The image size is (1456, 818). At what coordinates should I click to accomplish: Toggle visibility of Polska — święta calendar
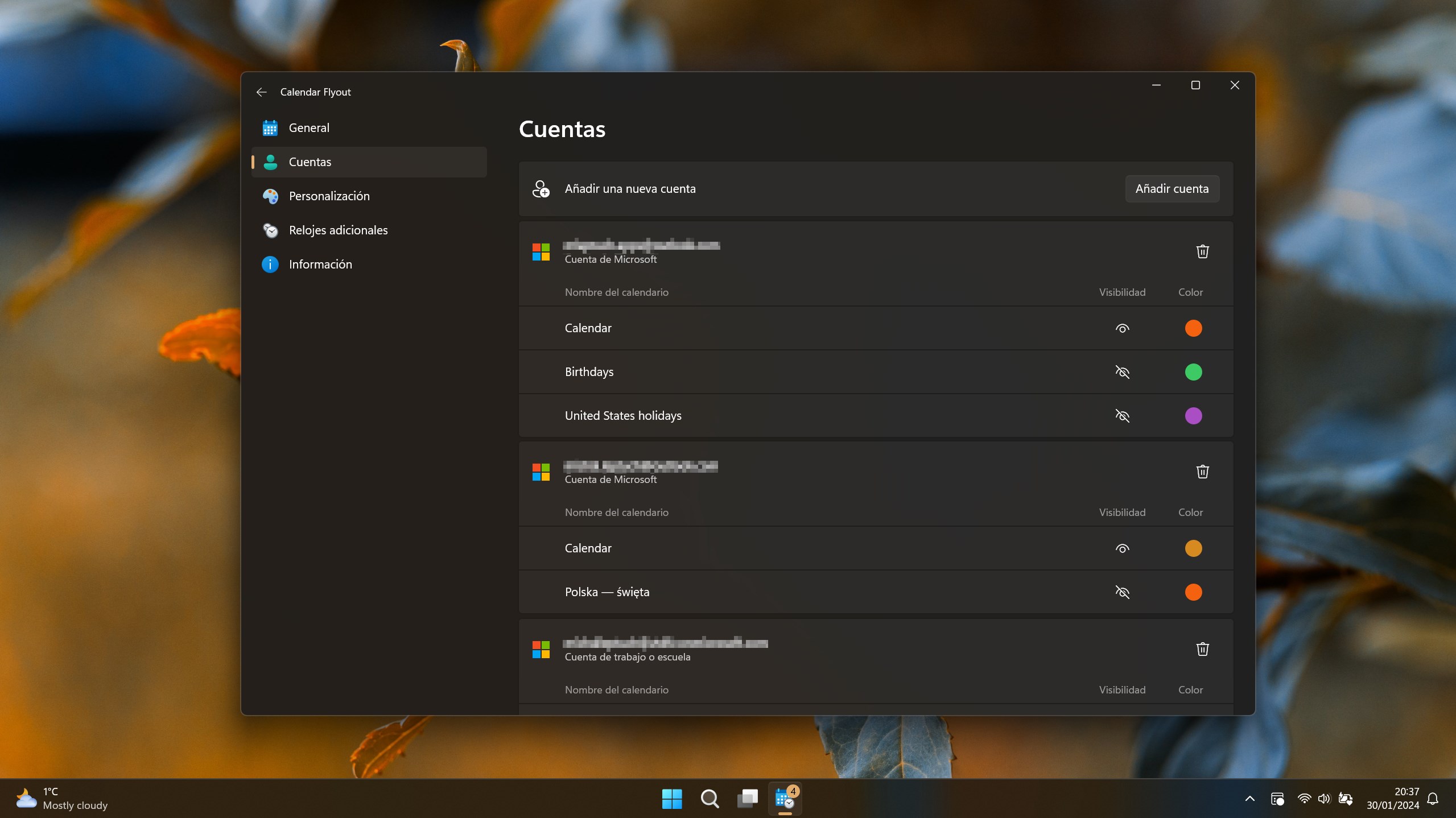[x=1122, y=592]
